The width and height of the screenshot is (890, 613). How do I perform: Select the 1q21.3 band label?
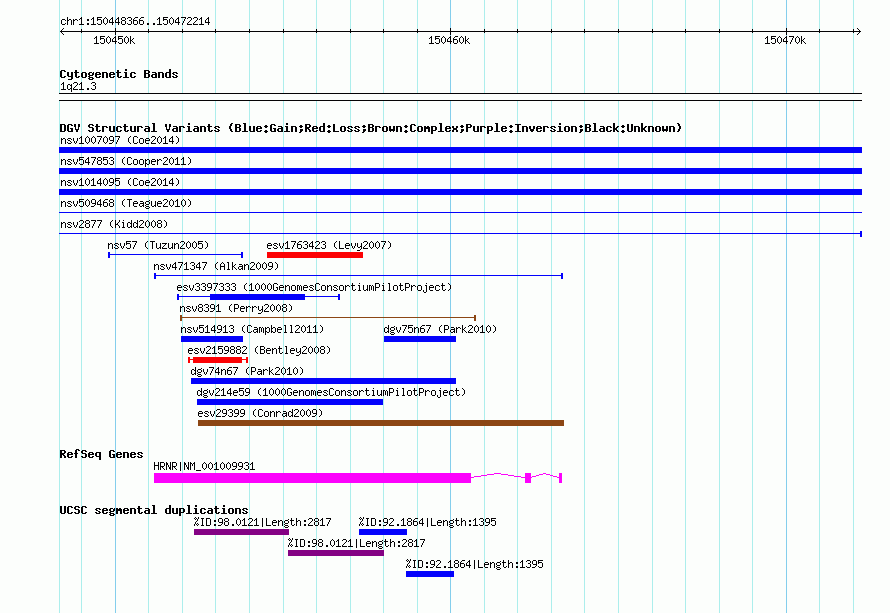[78, 86]
